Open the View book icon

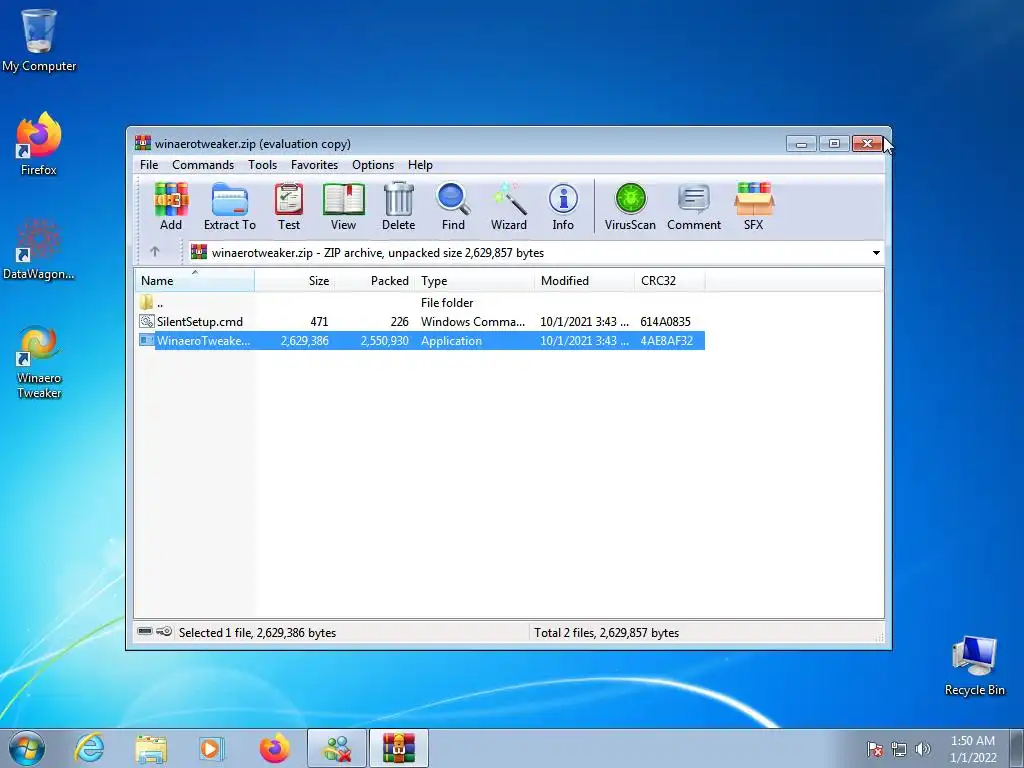pyautogui.click(x=344, y=206)
